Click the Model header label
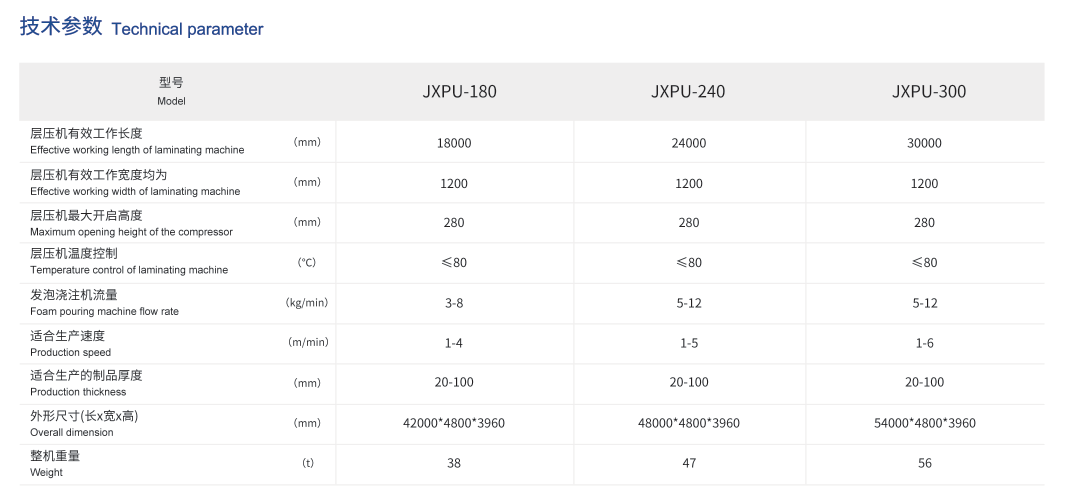Image resolution: width=1070 pixels, height=490 pixels. pyautogui.click(x=171, y=101)
